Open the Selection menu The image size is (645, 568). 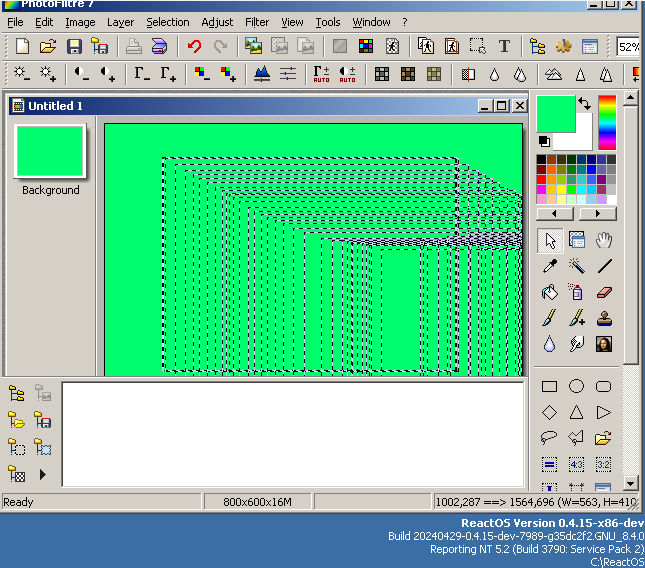[167, 22]
